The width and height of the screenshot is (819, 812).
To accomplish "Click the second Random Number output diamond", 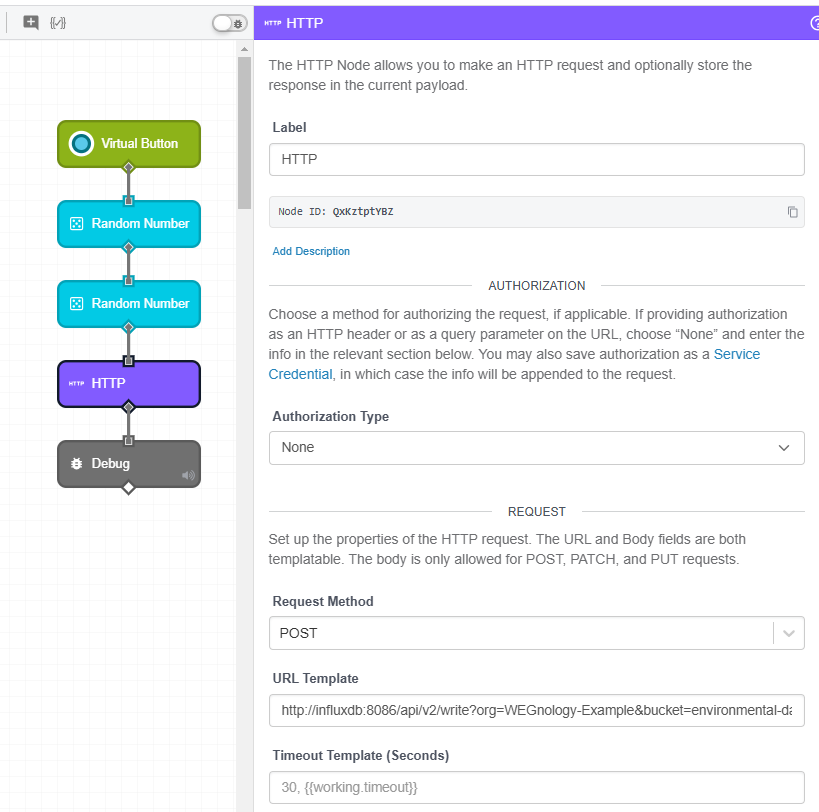I will [x=128, y=327].
